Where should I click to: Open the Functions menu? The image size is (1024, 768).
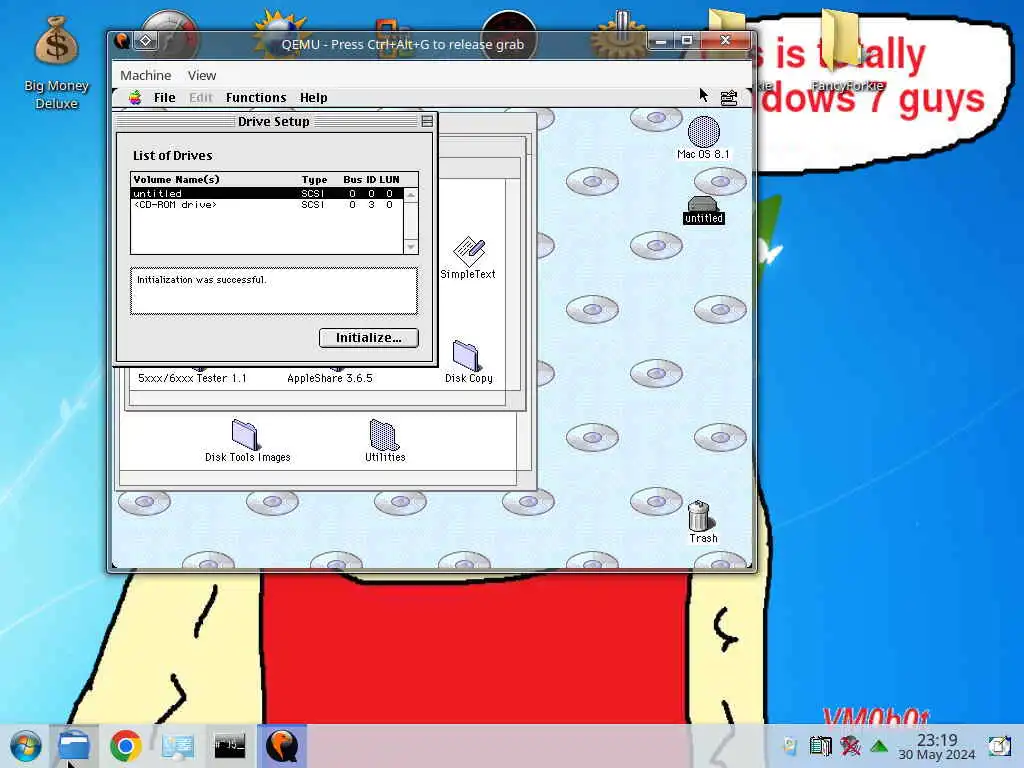point(256,98)
